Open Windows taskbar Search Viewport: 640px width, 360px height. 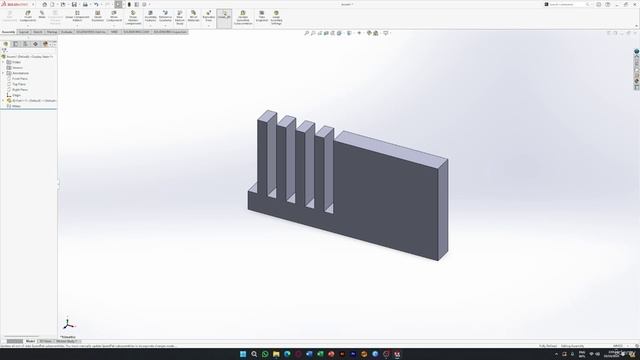(x=254, y=354)
